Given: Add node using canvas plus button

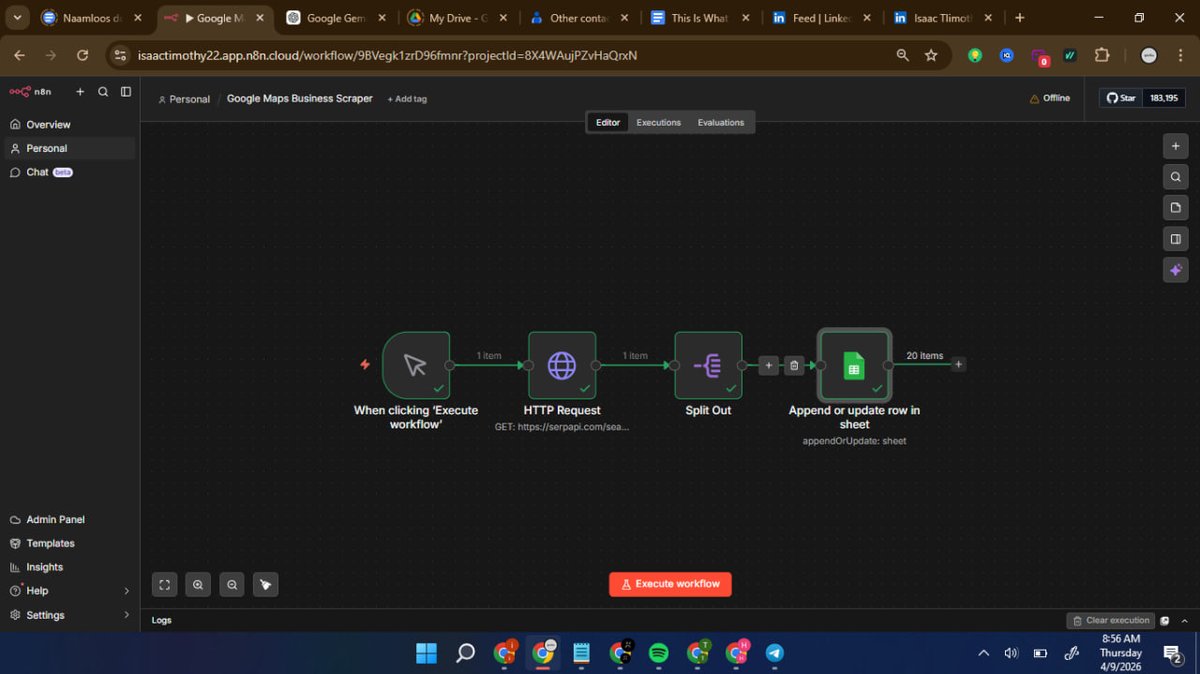Looking at the screenshot, I should point(1175,146).
